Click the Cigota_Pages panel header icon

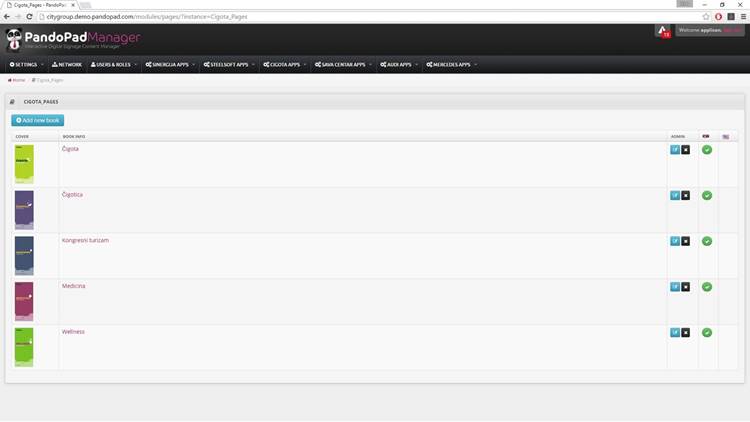click(12, 102)
